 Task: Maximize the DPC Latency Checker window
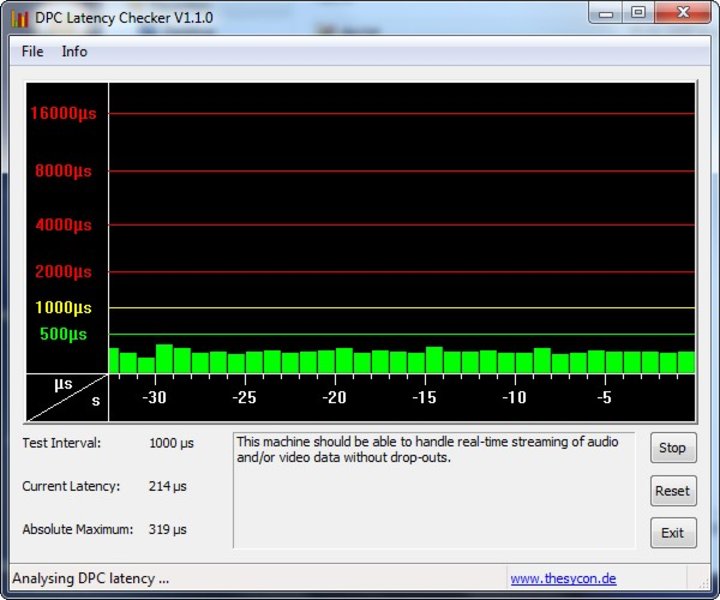click(637, 13)
